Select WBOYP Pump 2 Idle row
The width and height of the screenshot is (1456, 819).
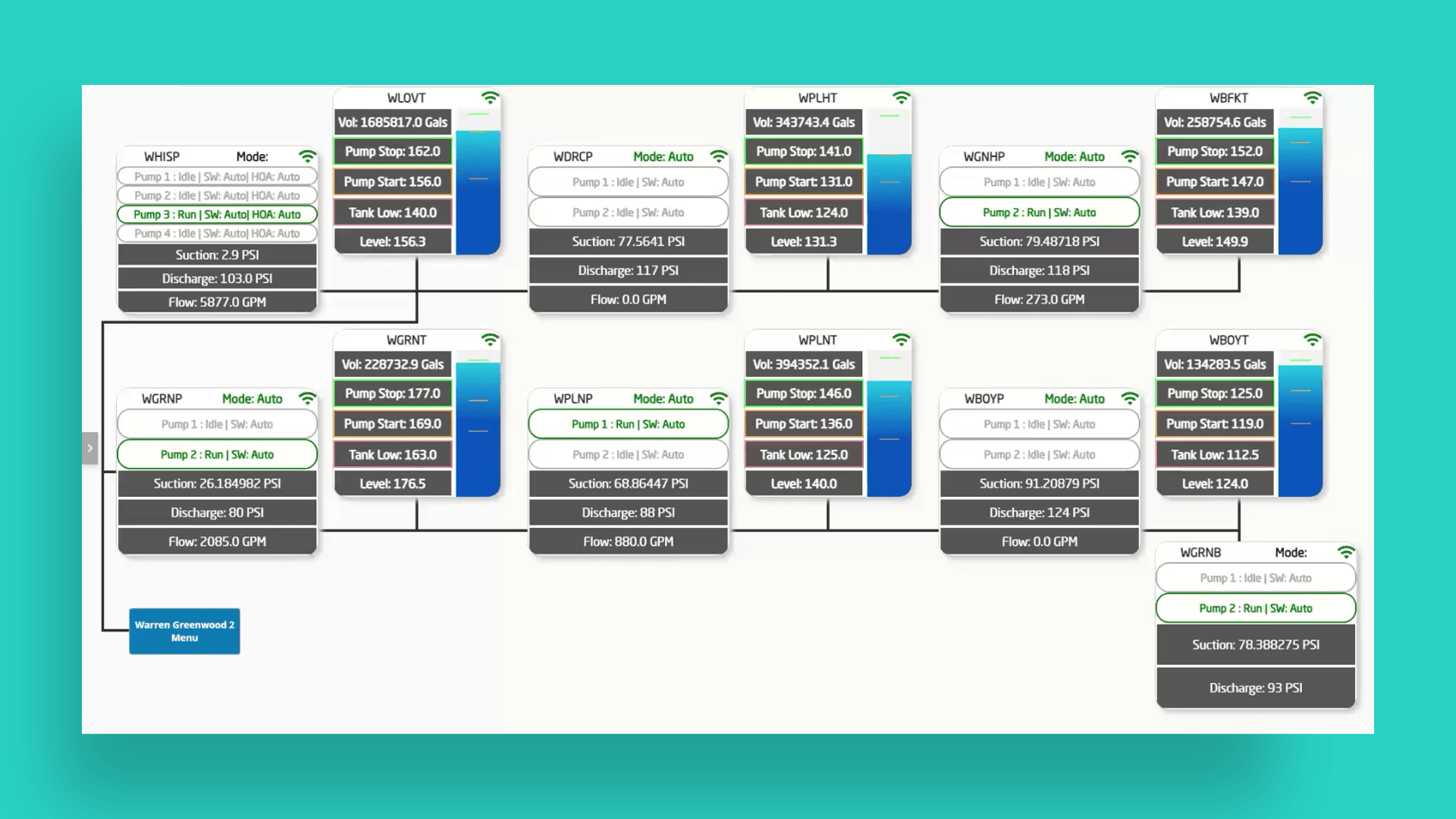1039,454
